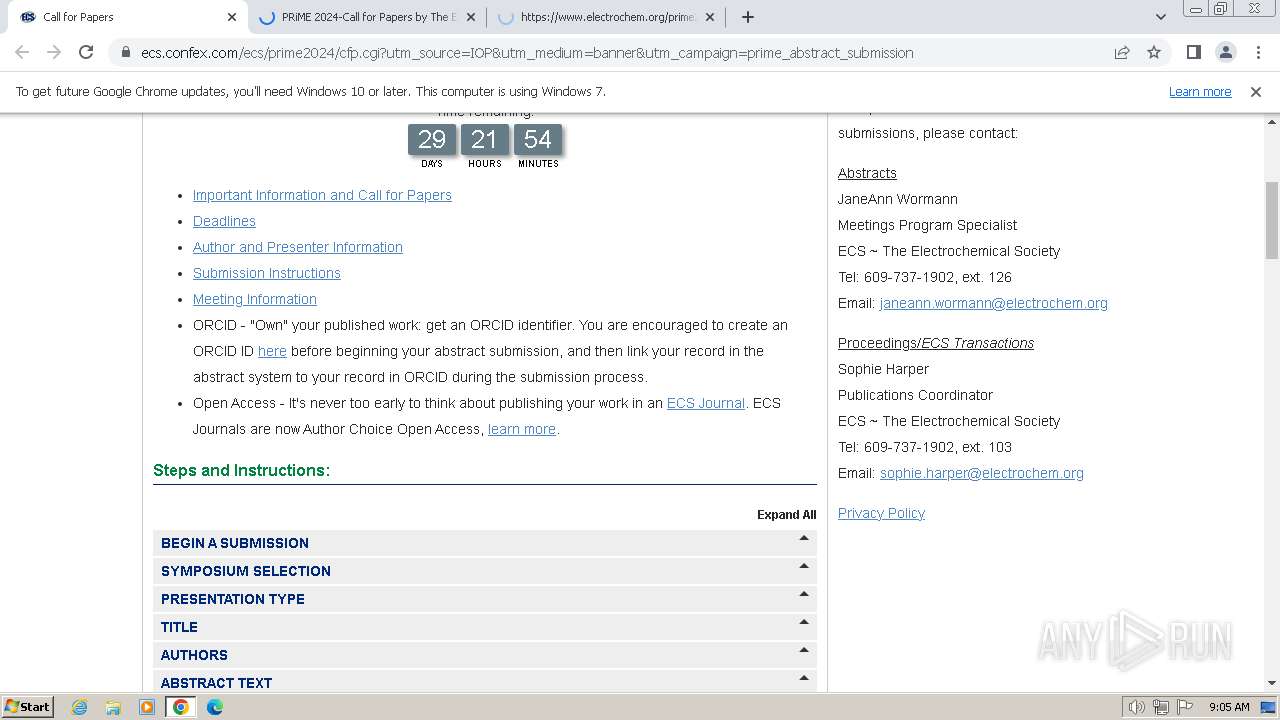Open the share page icon in address bar
Image resolution: width=1280 pixels, height=720 pixels.
(x=1122, y=52)
